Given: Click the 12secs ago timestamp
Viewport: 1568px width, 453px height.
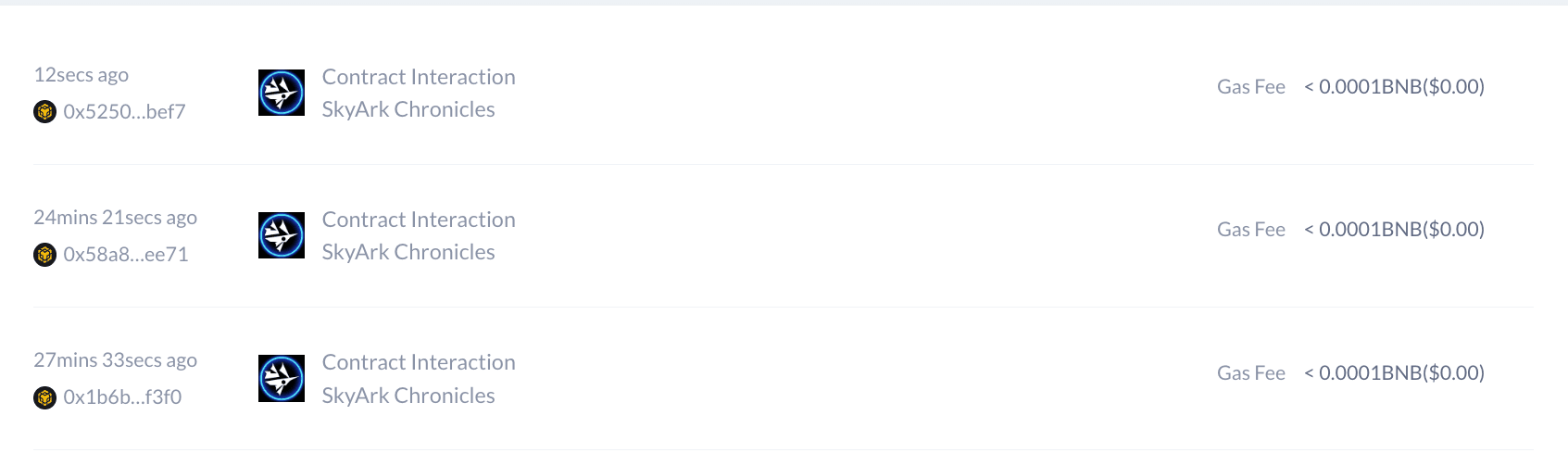Looking at the screenshot, I should tap(82, 75).
